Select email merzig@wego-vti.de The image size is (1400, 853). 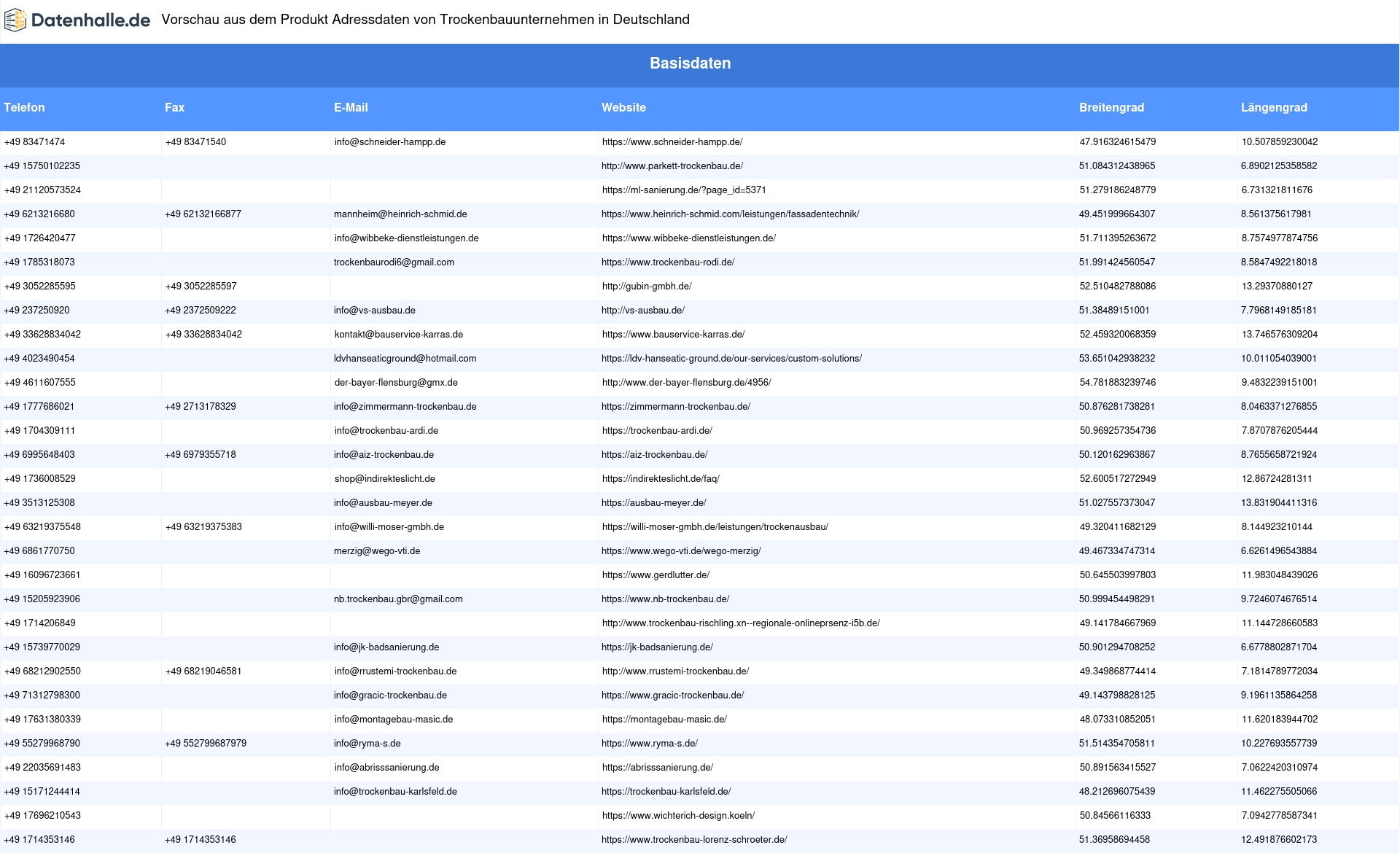[377, 551]
